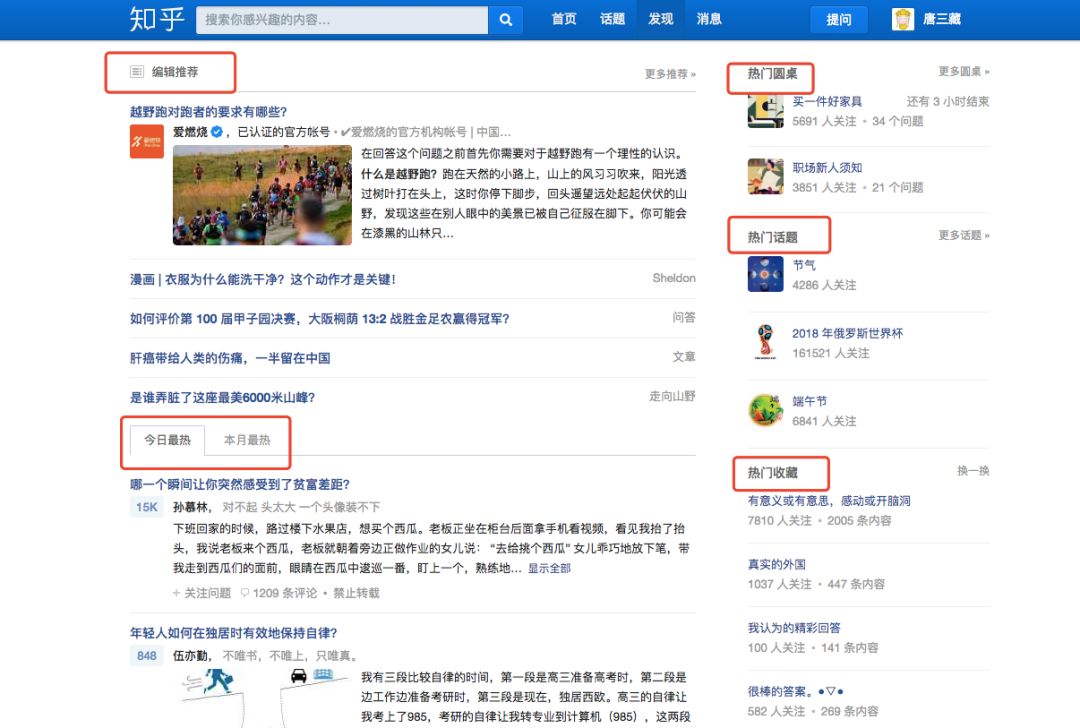
Task: Open the 如何评价第100届甲子园决赛 question
Action: [320, 318]
